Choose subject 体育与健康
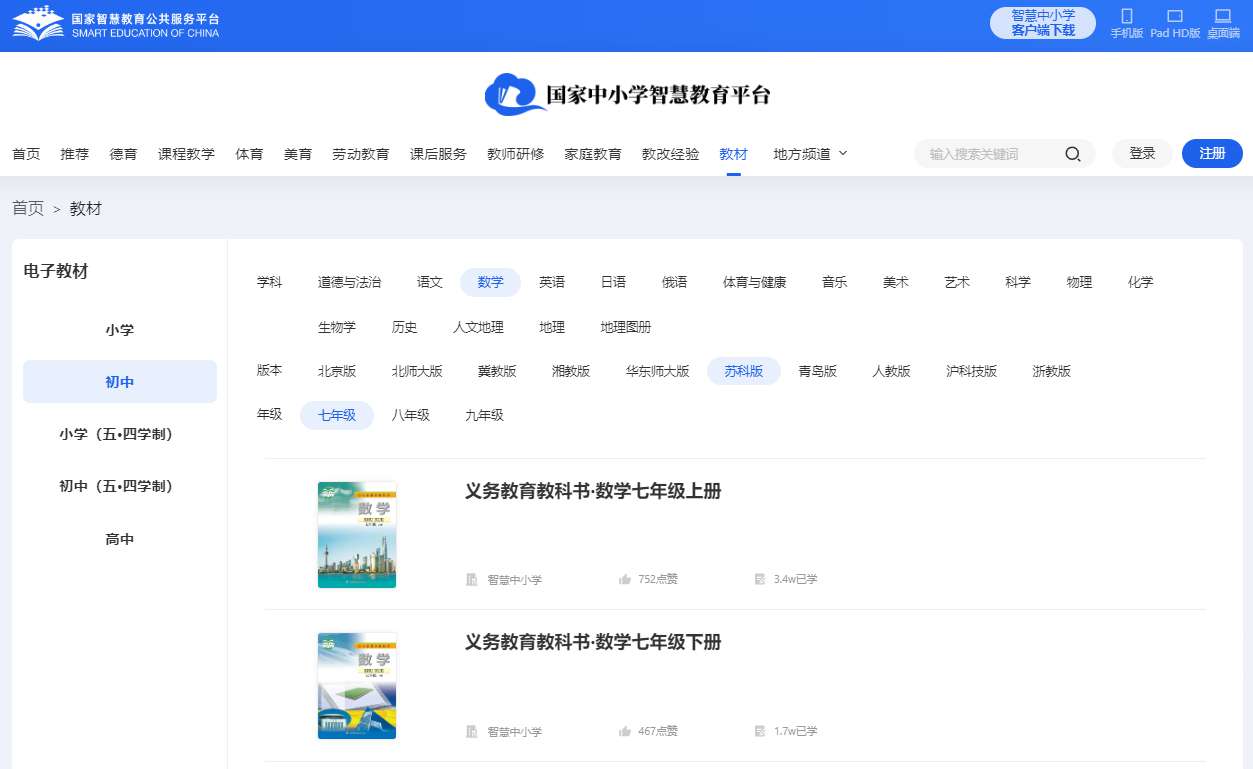Screen dimensions: 1253x769 tap(754, 283)
